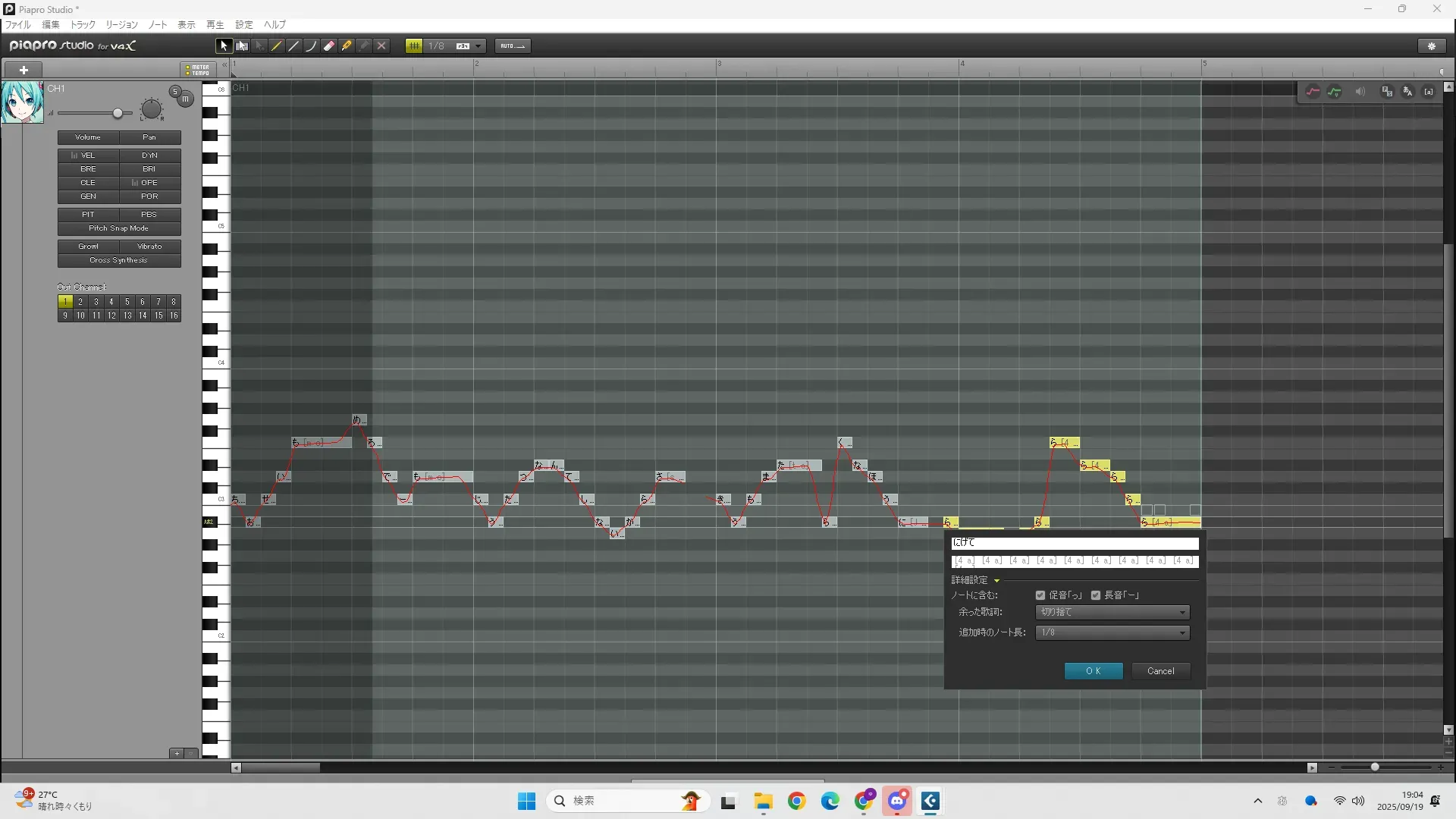Select the yellow pencil draw tool
Screen dimensions: 1456x819
tap(277, 46)
